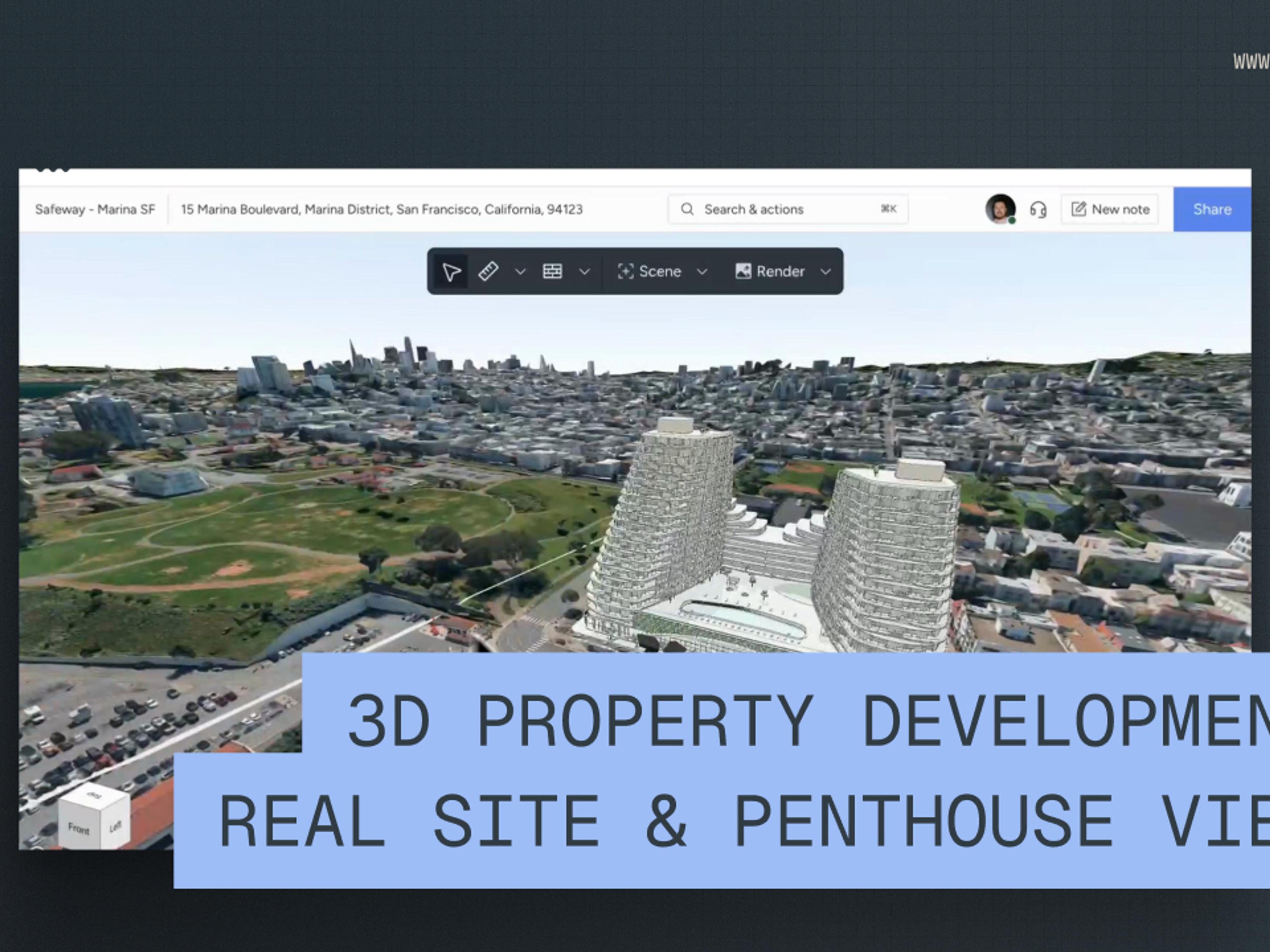Open the user profile avatar
The height and width of the screenshot is (952, 1270).
point(1000,209)
